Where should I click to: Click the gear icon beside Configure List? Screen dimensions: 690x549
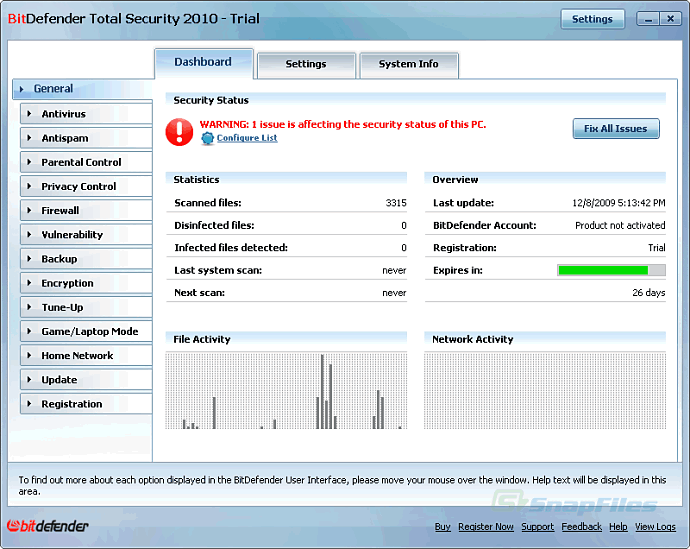click(x=207, y=139)
